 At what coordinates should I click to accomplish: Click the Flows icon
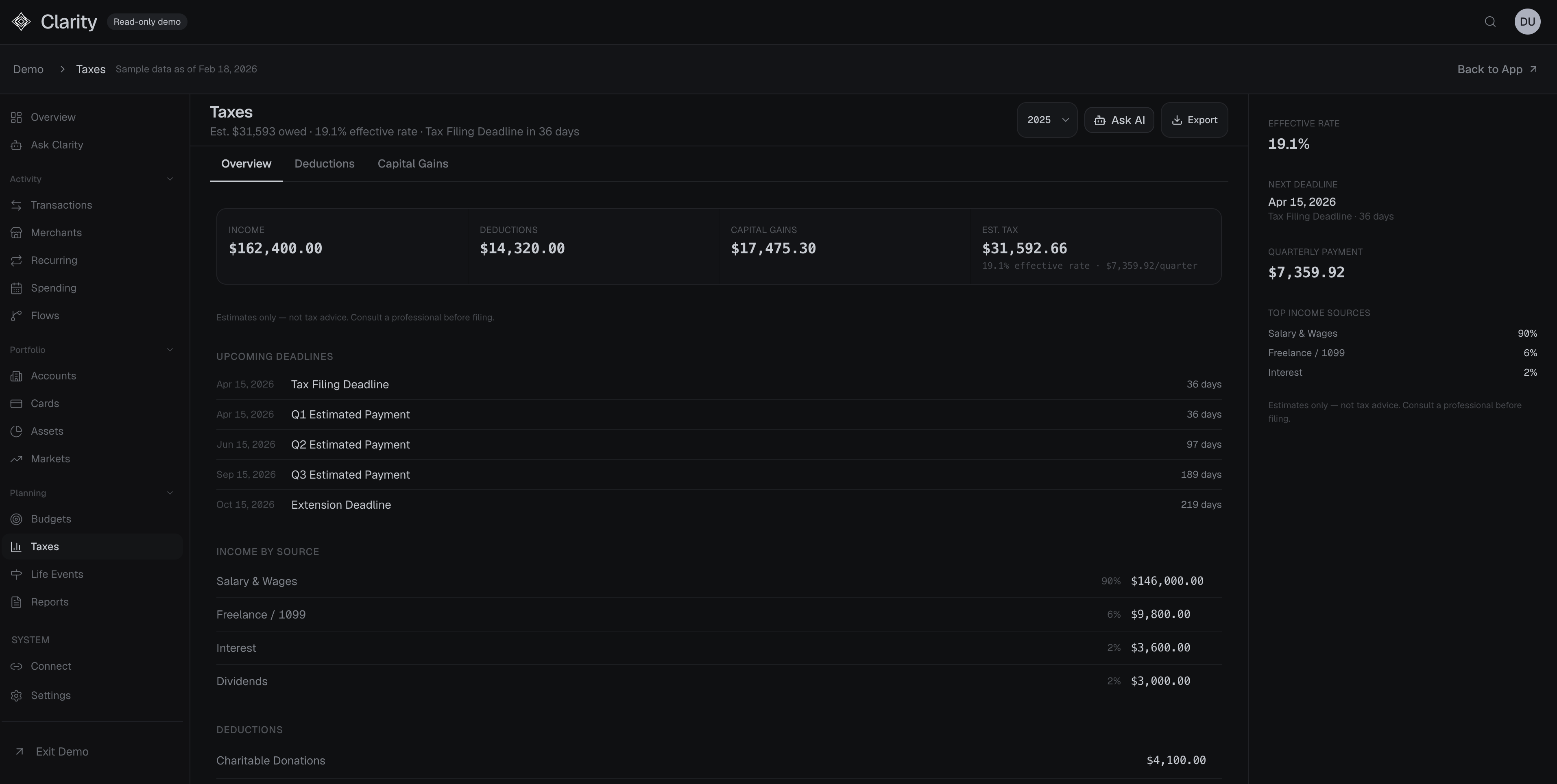point(17,315)
